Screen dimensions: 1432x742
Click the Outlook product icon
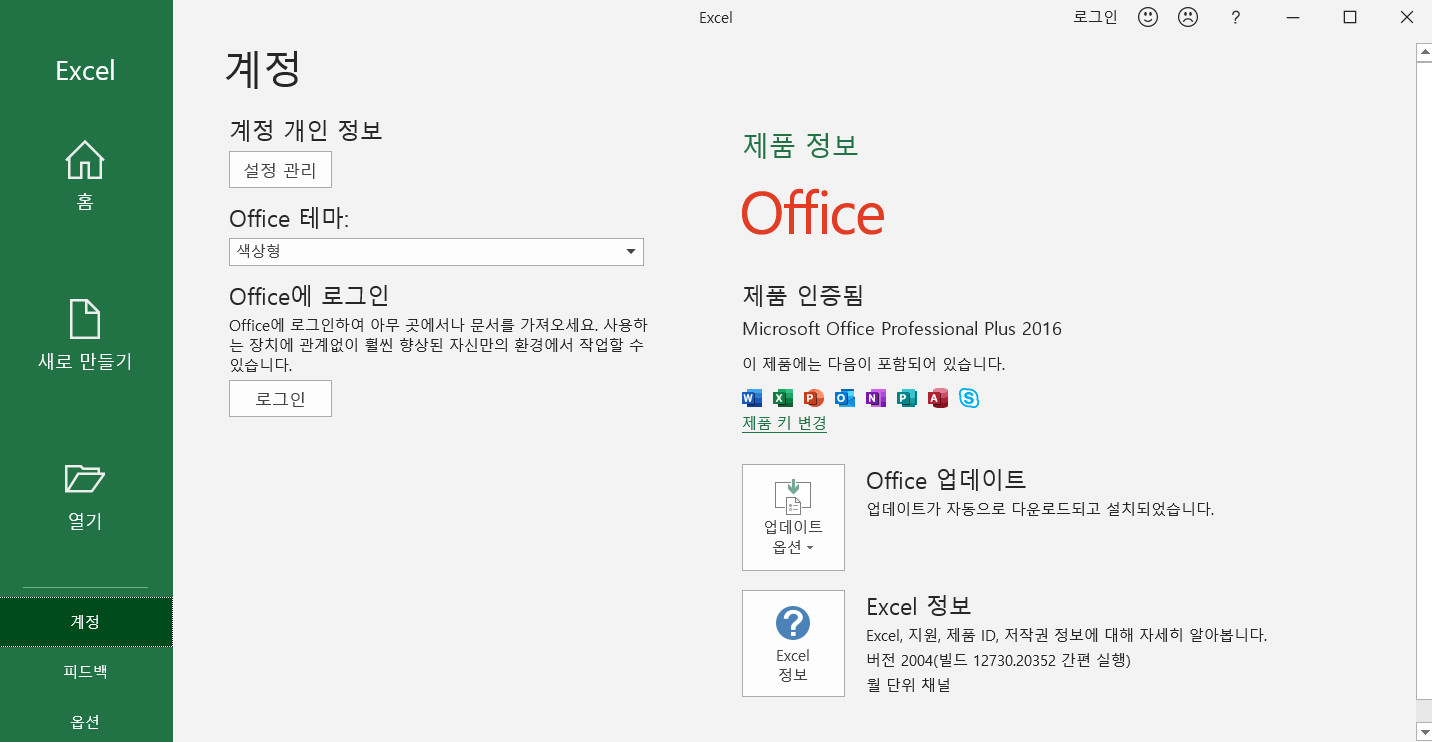(845, 398)
